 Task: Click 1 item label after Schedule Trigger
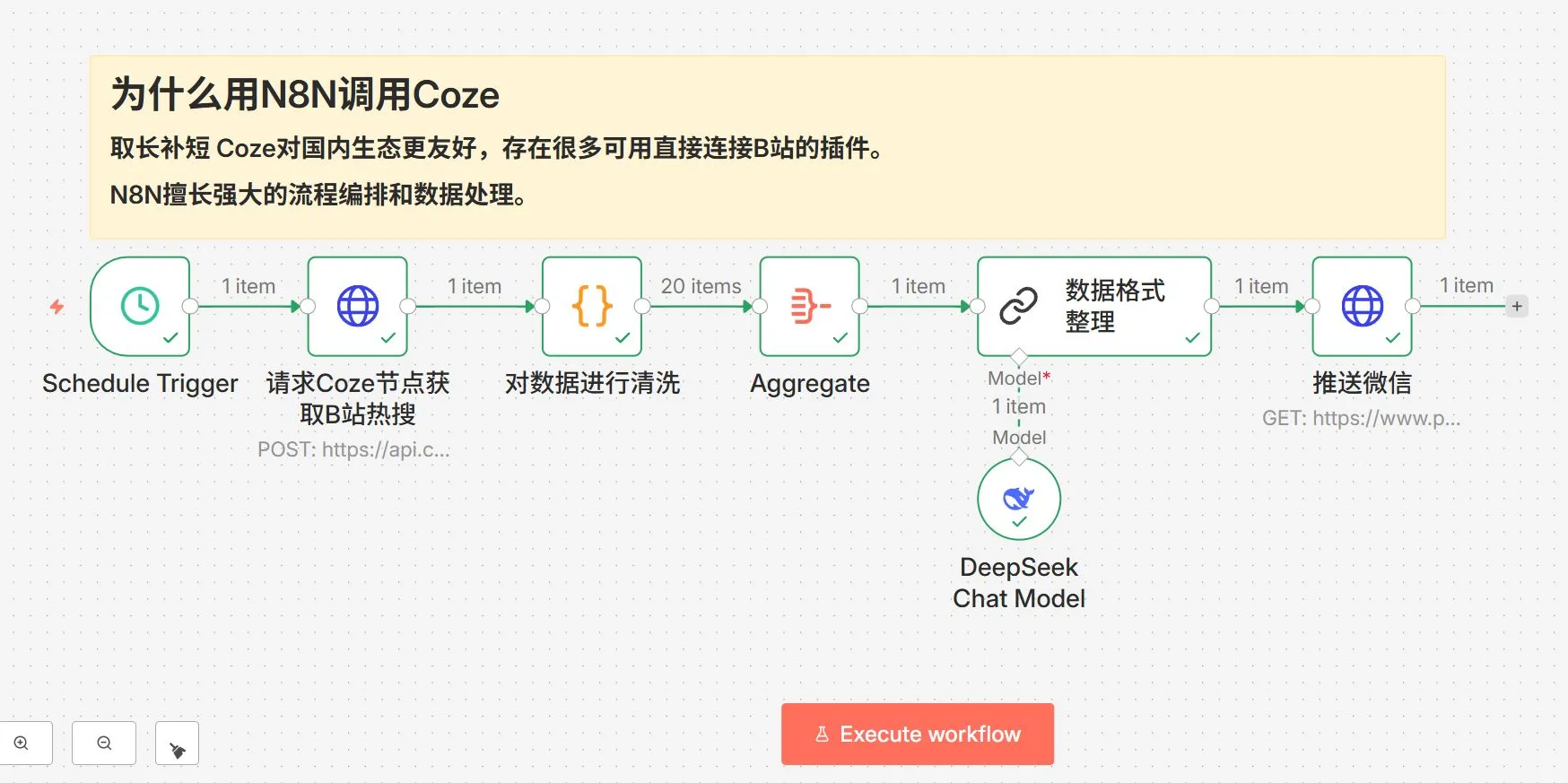point(248,286)
